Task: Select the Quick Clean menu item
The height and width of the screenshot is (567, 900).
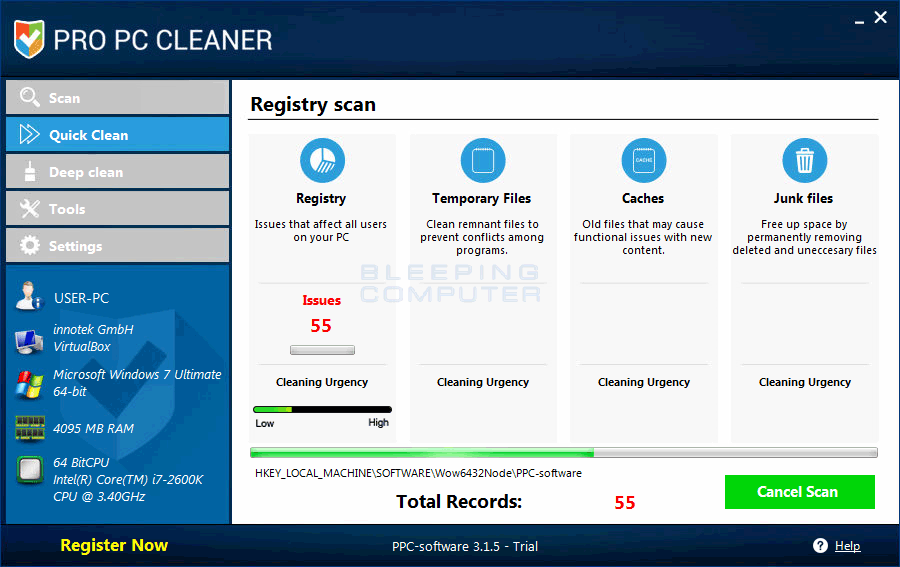Action: click(x=118, y=134)
